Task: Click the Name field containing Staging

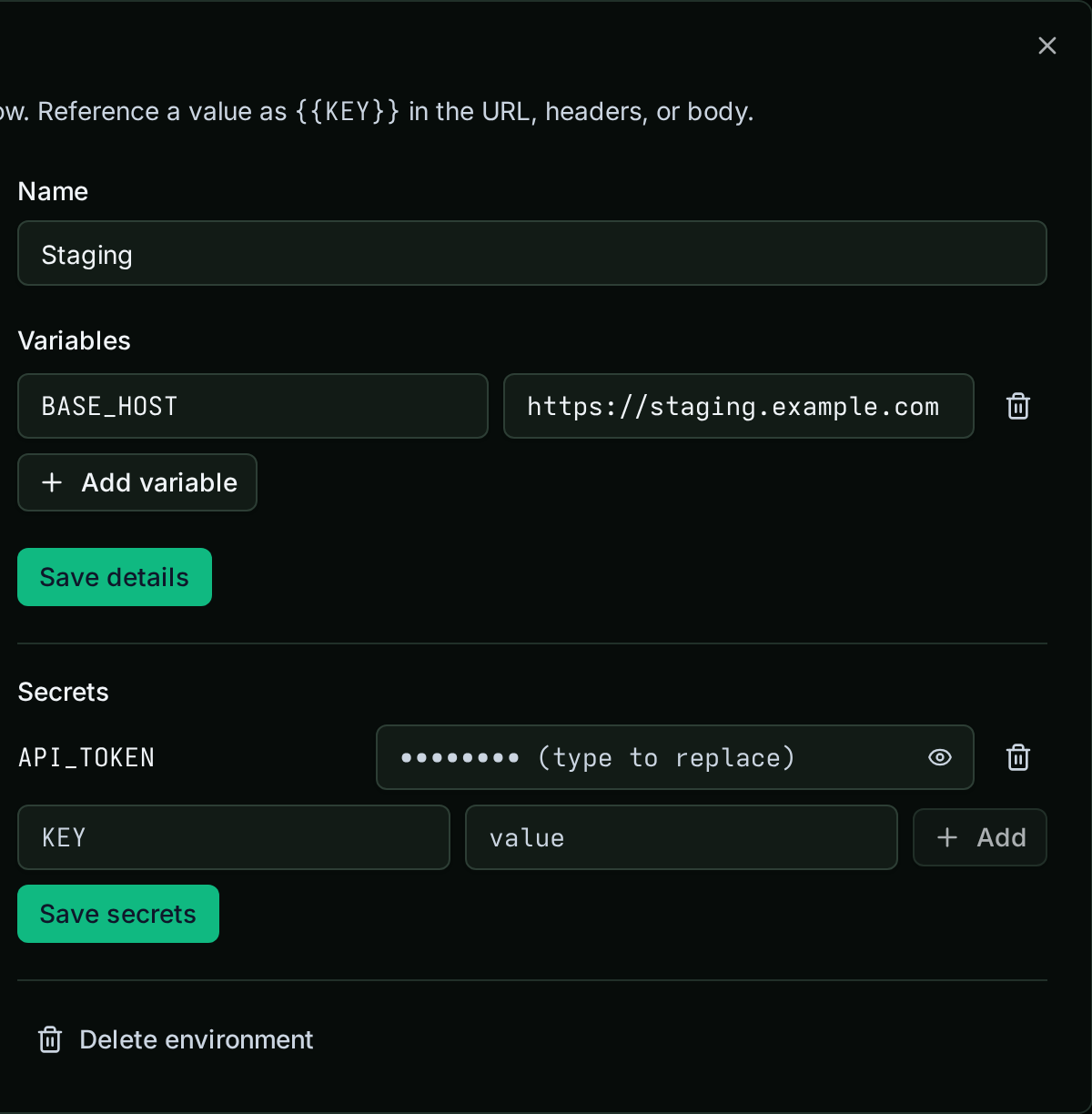Action: click(532, 253)
